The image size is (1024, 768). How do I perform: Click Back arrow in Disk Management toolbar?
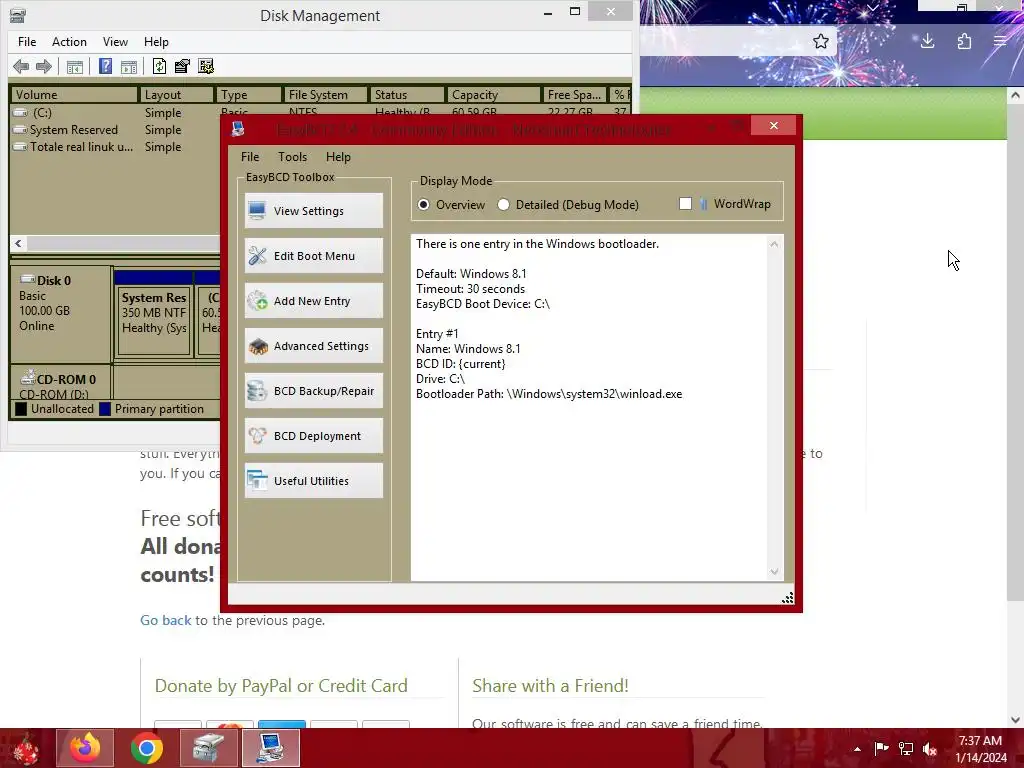coord(21,66)
